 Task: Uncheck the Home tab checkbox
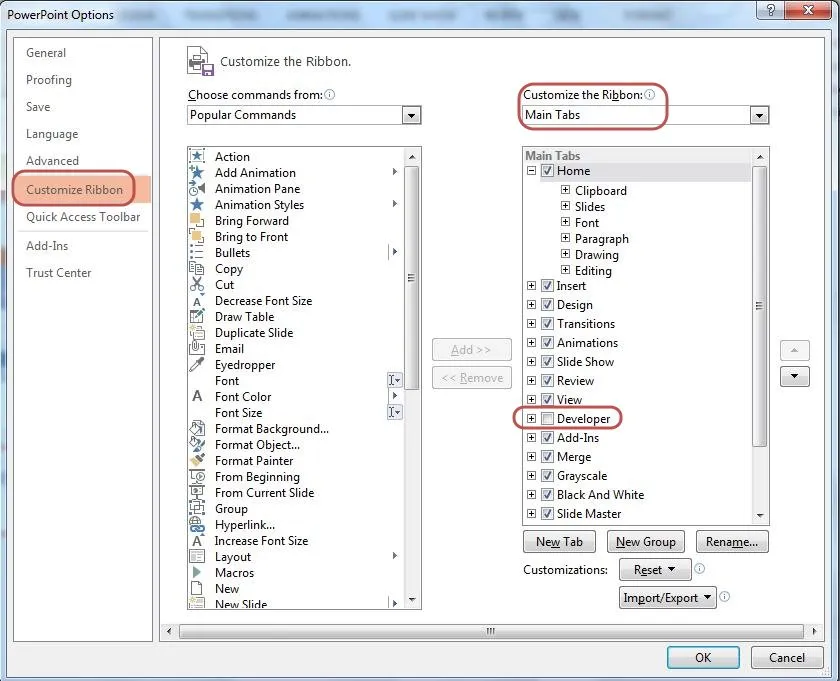(x=547, y=171)
